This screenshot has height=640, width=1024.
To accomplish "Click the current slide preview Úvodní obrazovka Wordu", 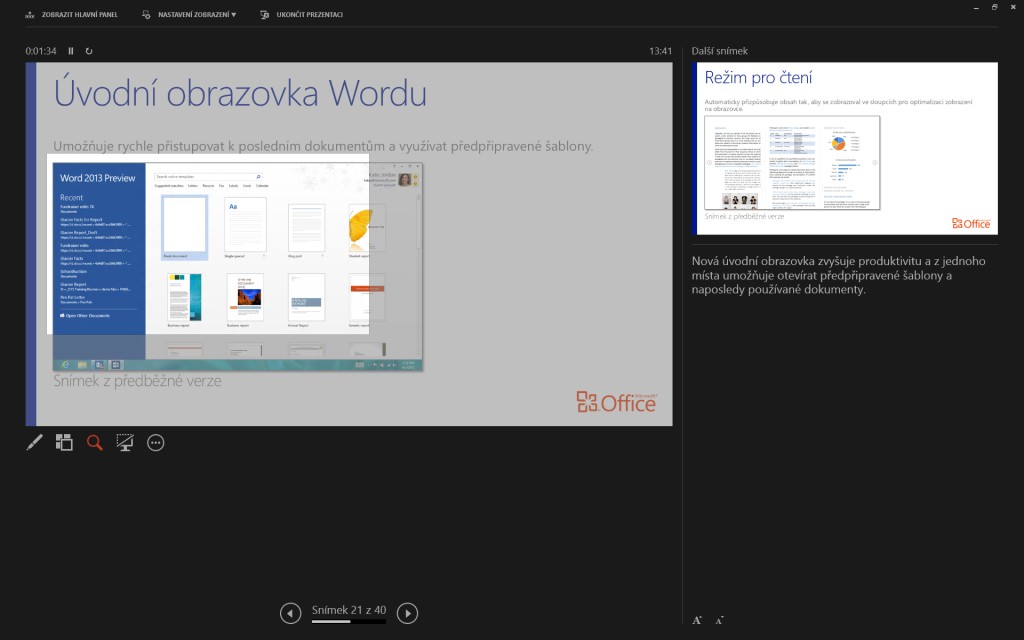I will pyautogui.click(x=349, y=244).
